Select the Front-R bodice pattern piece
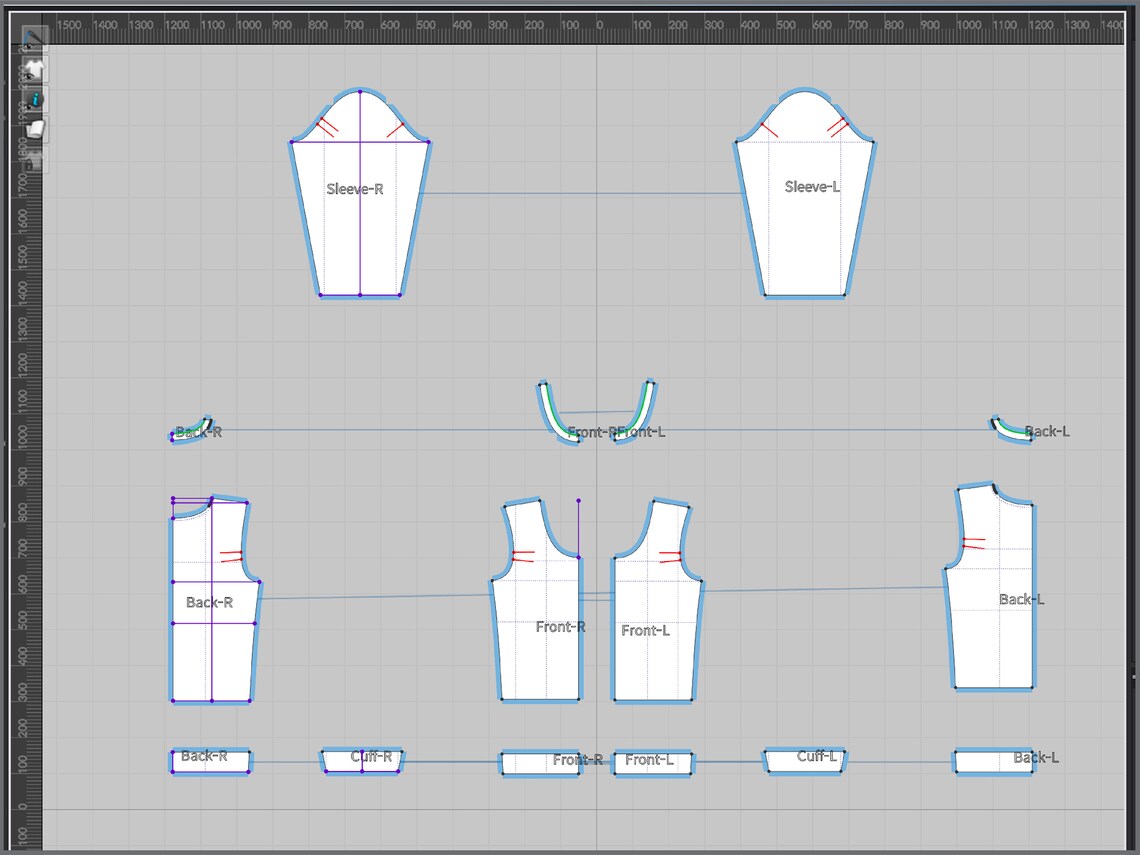The image size is (1140, 855). point(538,618)
